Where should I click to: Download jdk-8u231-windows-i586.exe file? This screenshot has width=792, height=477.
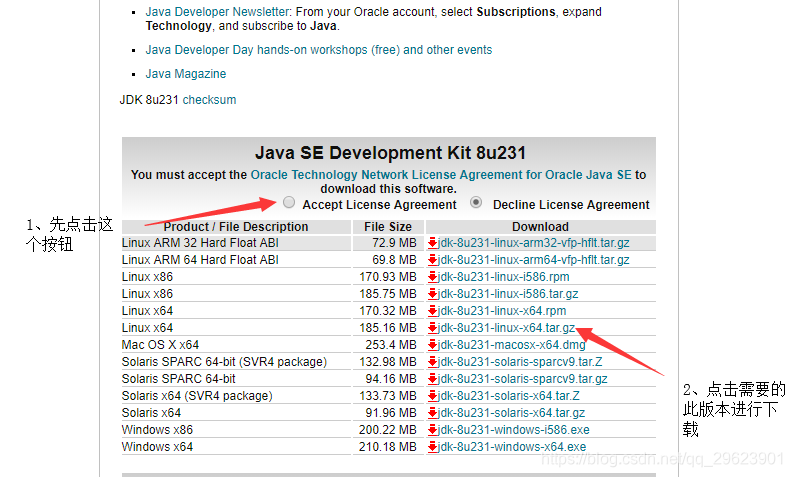pos(514,430)
